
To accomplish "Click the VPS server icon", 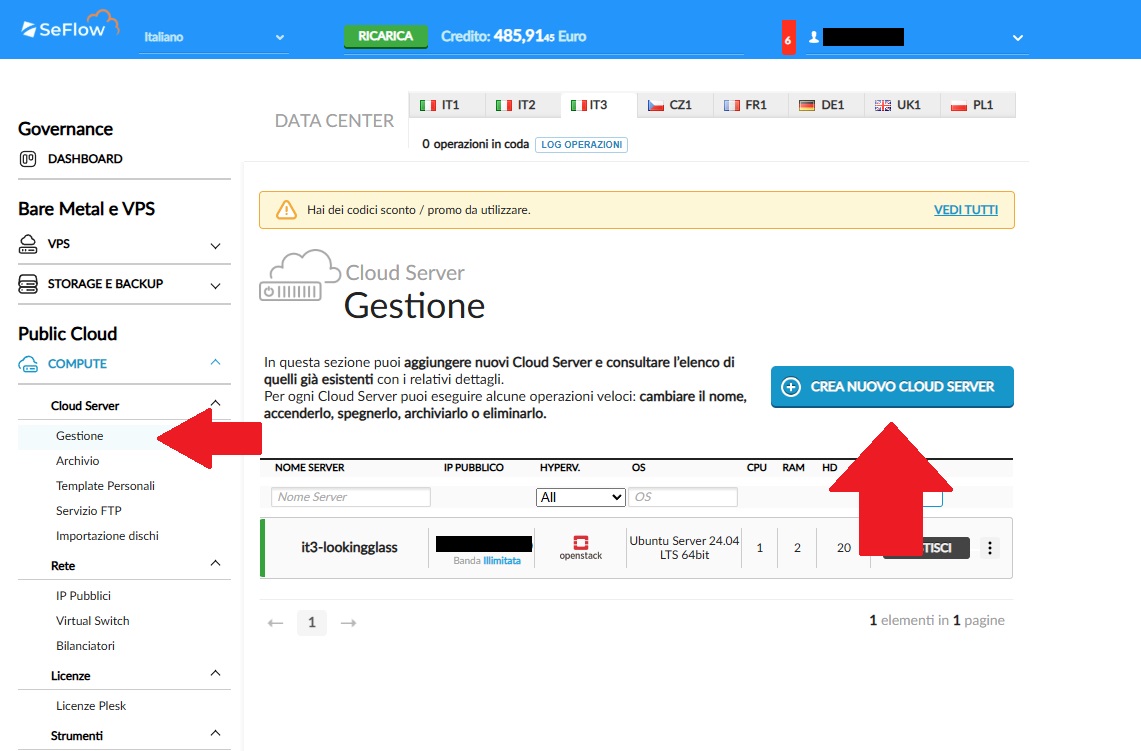I will click(30, 243).
